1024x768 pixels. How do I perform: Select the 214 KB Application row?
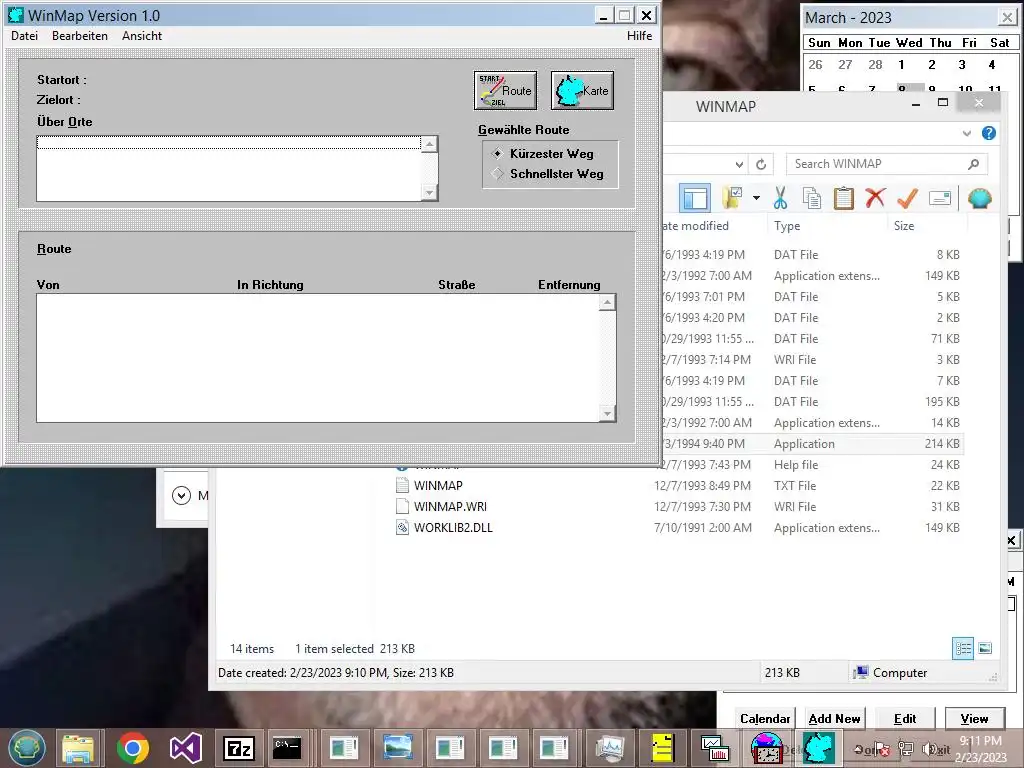coord(812,444)
